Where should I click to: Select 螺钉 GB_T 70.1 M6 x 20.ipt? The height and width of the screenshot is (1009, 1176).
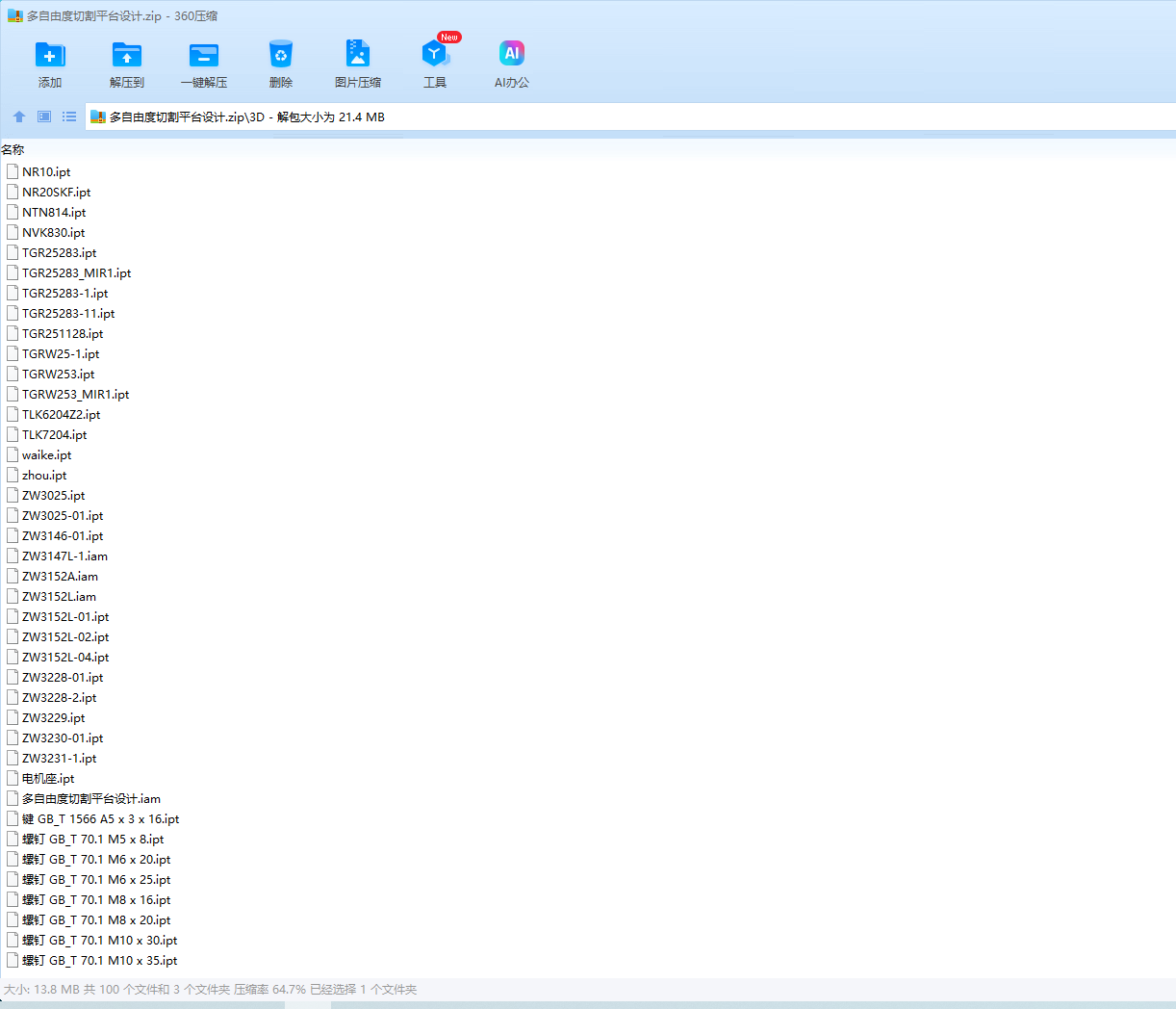(96, 859)
